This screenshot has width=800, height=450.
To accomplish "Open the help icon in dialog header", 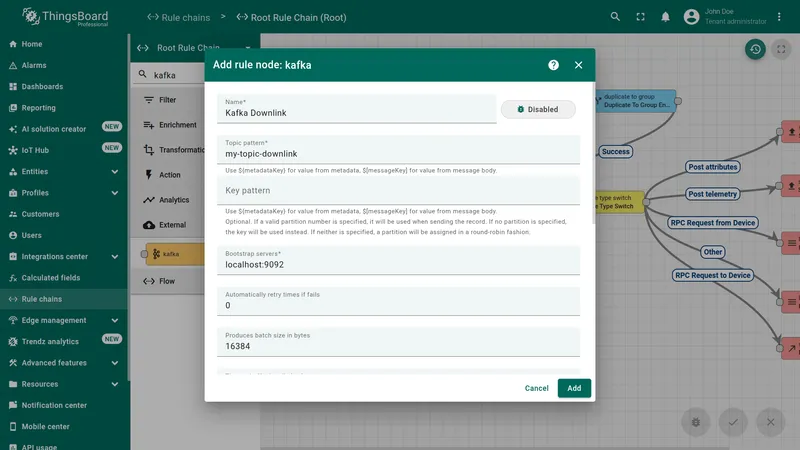I will (553, 65).
